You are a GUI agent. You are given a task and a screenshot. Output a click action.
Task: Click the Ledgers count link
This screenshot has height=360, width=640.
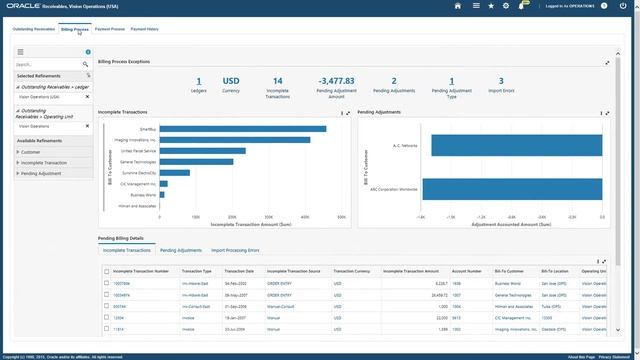[199, 81]
